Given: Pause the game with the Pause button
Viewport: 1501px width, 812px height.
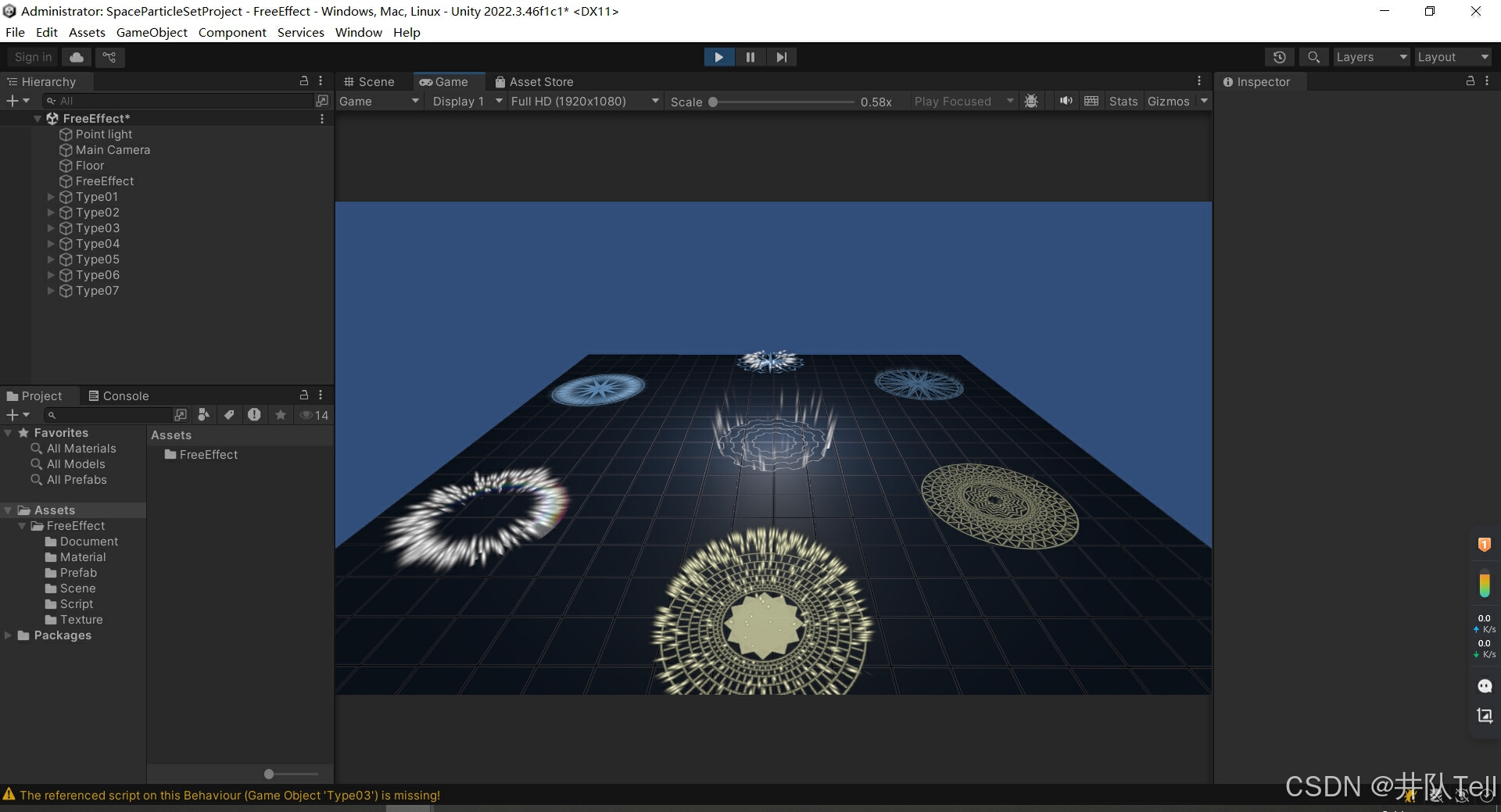Looking at the screenshot, I should coord(750,57).
